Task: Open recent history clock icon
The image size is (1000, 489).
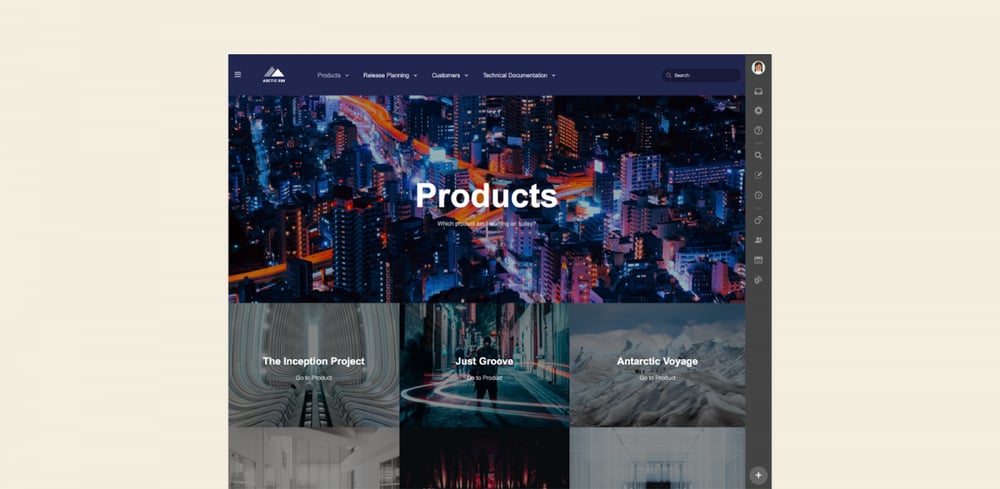Action: [x=758, y=195]
